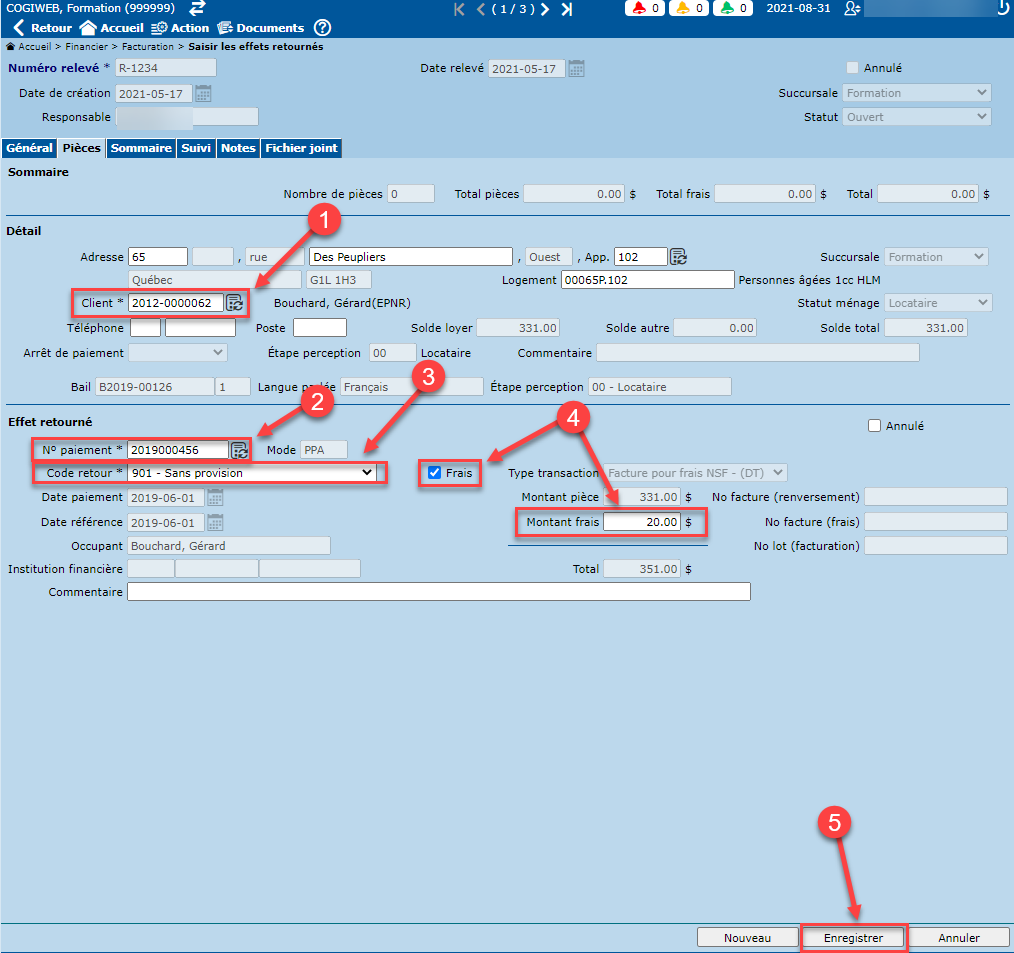Switch to the Sommaire tab
This screenshot has width=1014, height=953.
point(141,148)
